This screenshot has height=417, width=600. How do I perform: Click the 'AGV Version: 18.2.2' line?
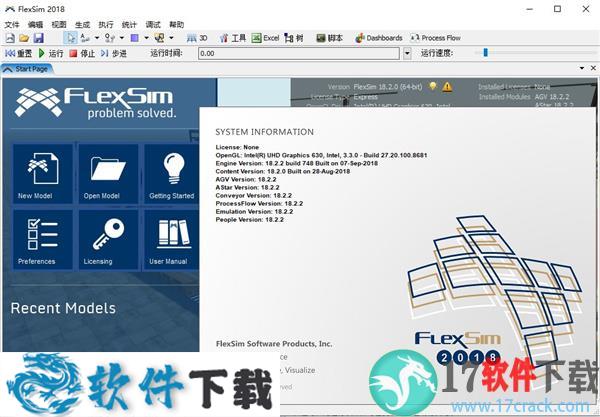[x=246, y=179]
